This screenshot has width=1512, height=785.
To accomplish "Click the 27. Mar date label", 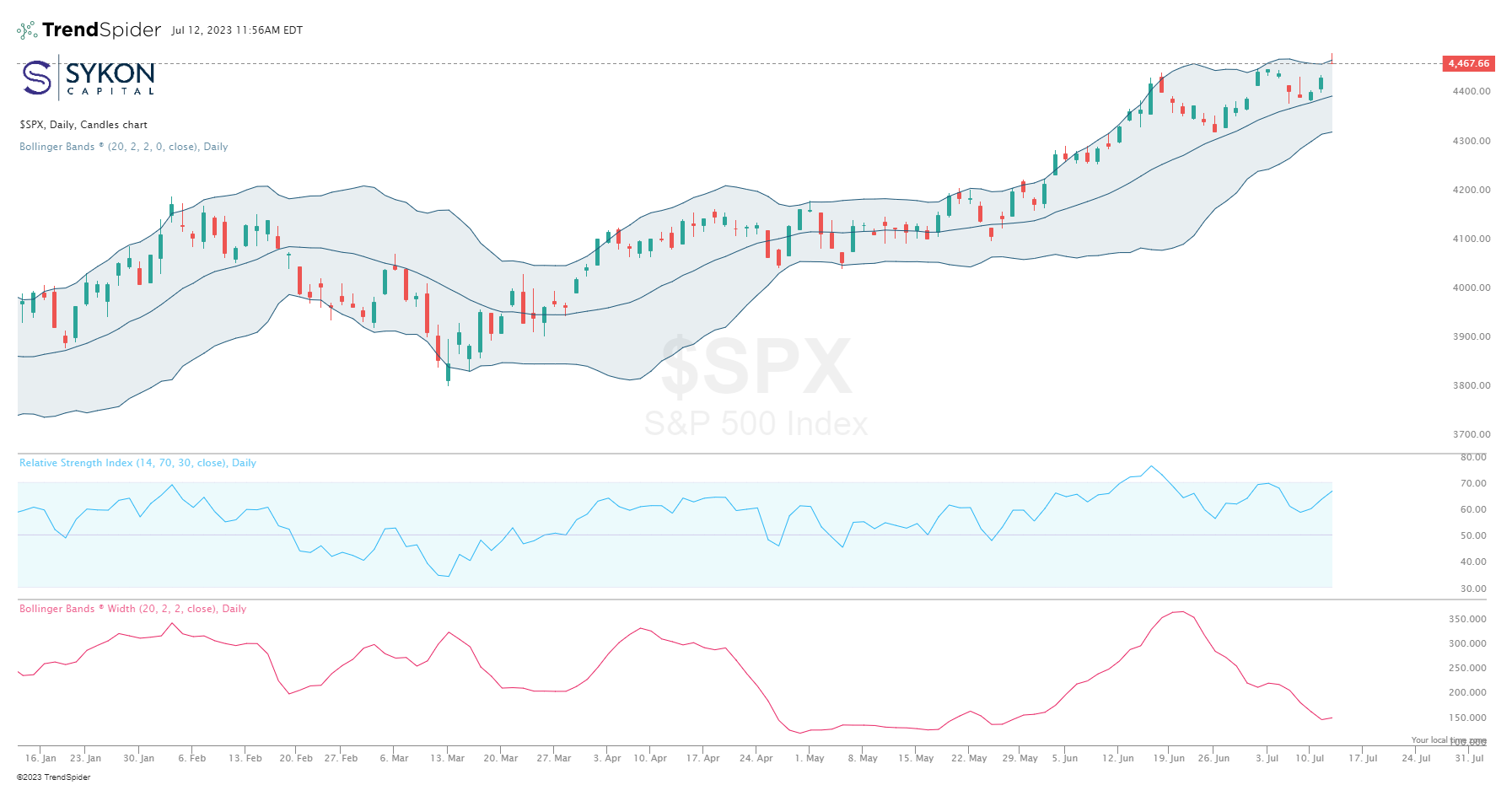I will click(x=554, y=758).
